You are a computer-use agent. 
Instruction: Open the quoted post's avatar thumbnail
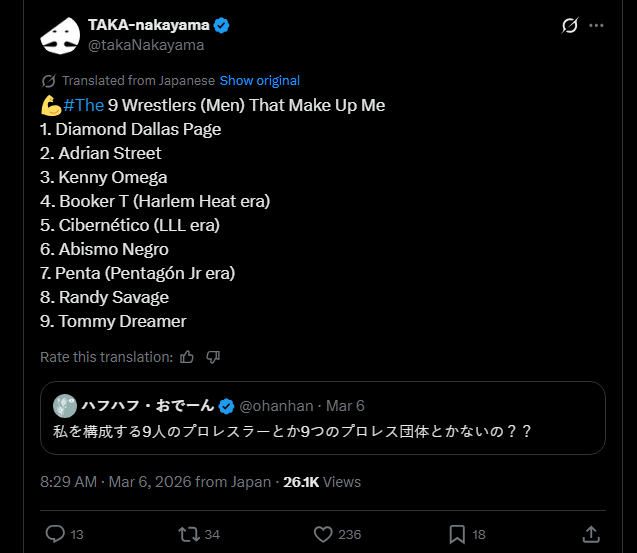pos(65,405)
